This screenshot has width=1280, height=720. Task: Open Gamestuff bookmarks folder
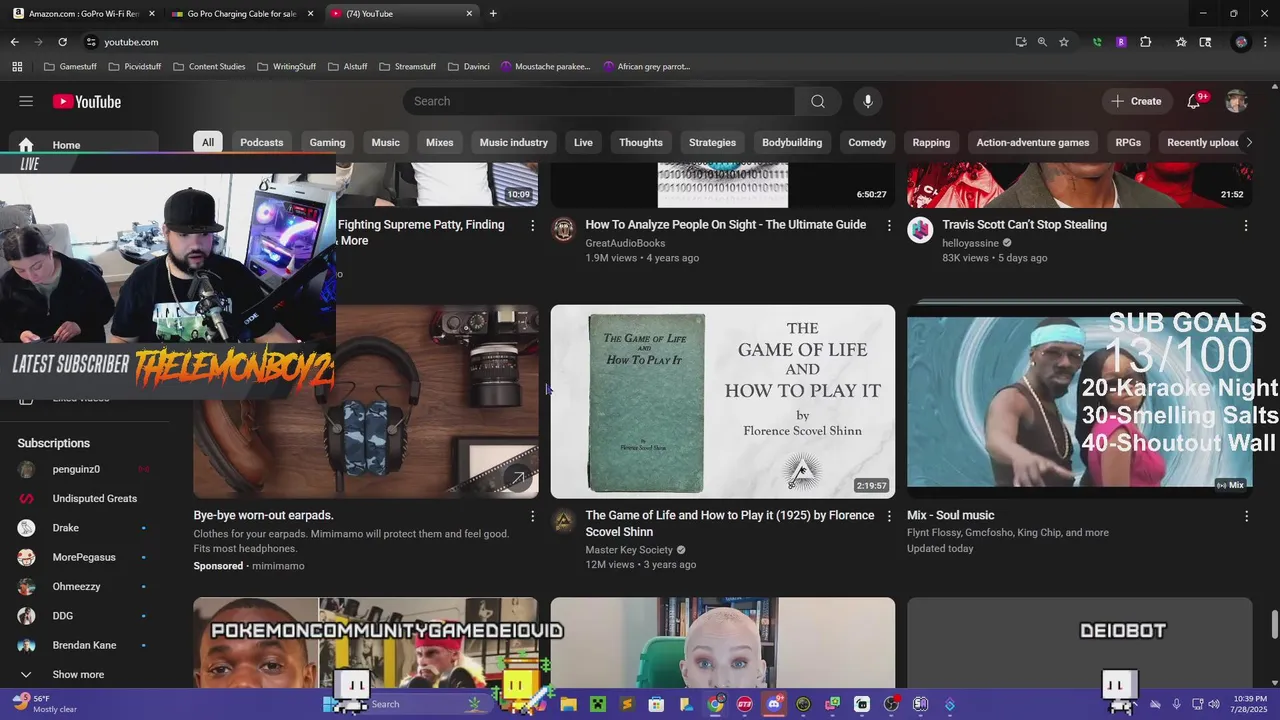(x=70, y=67)
